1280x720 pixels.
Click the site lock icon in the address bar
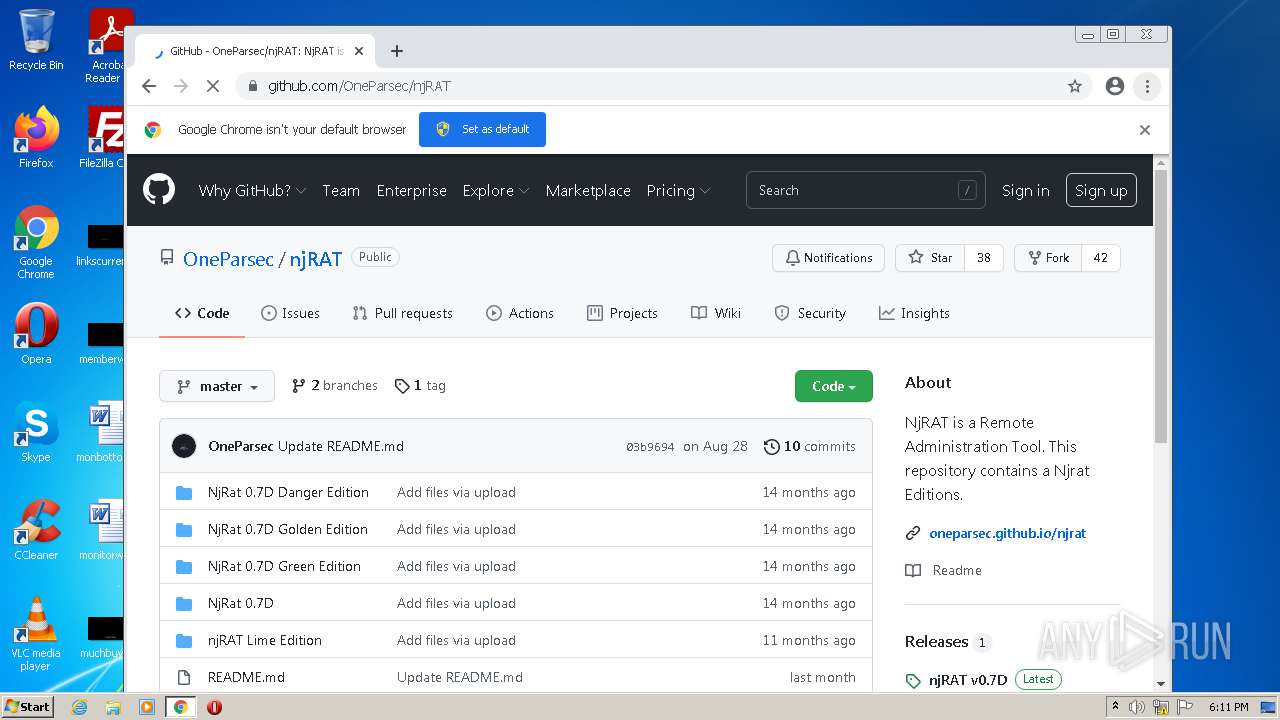tap(253, 86)
